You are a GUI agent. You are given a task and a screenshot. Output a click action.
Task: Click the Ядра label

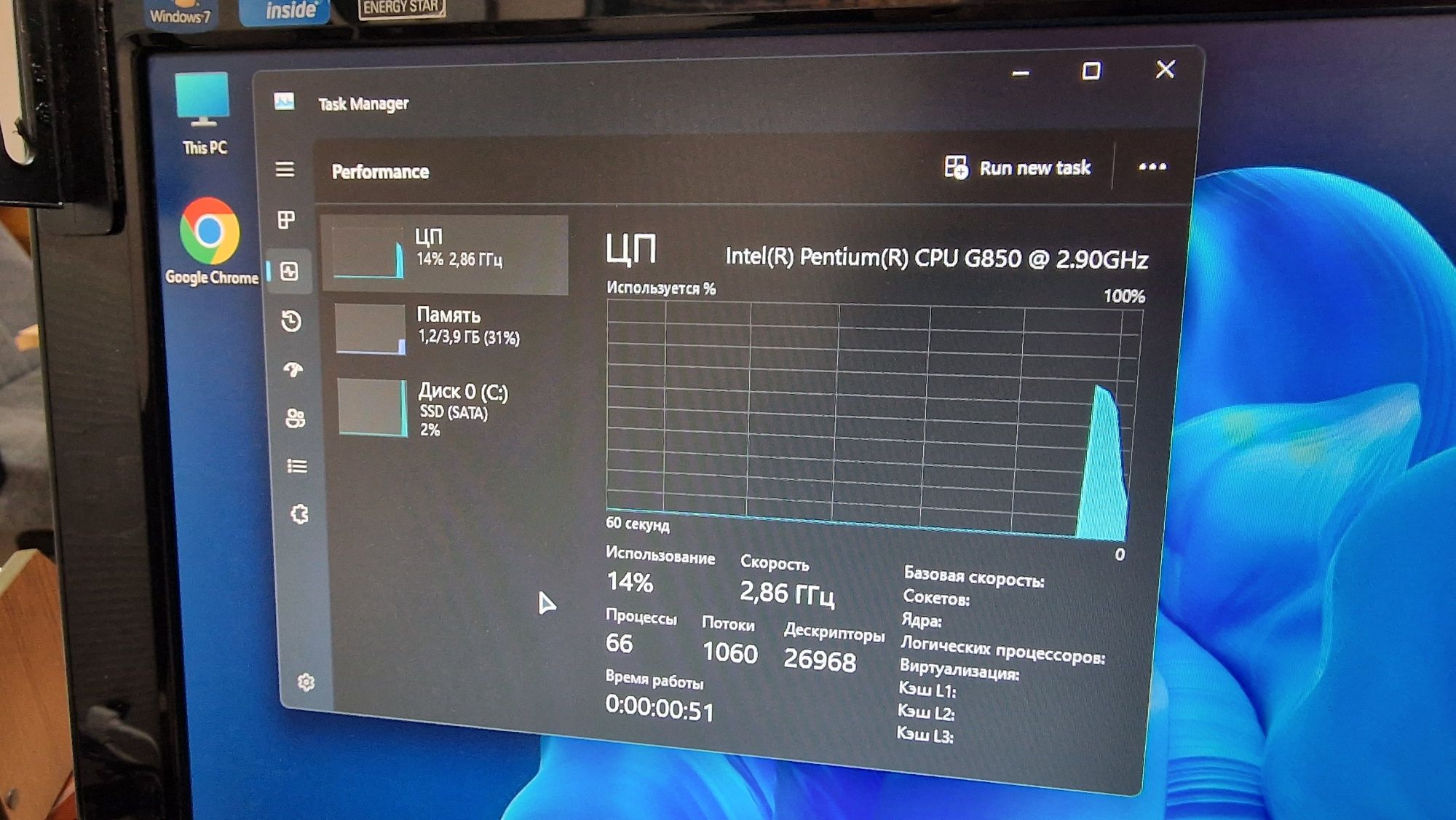[922, 620]
